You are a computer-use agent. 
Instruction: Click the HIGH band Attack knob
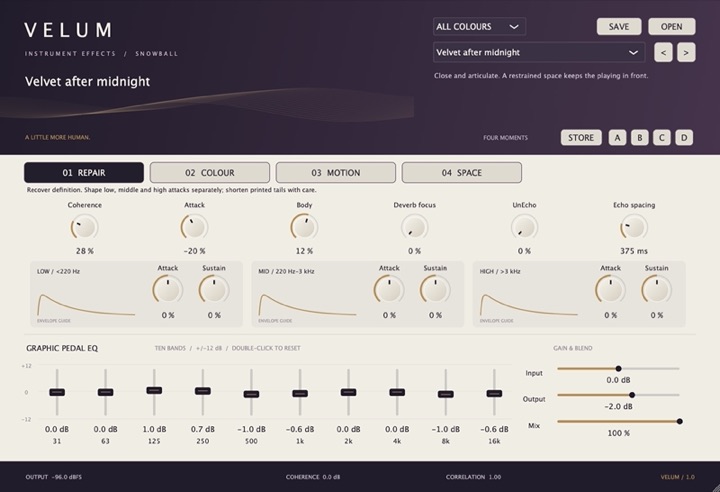pyautogui.click(x=610, y=290)
